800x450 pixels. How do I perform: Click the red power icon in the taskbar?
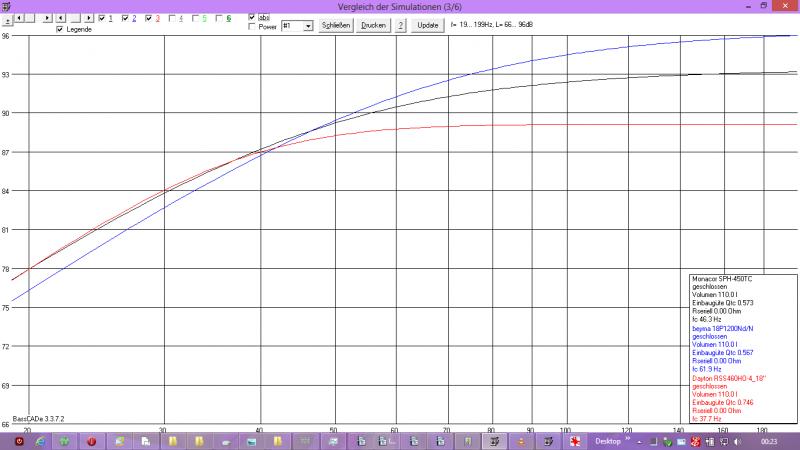[19, 441]
